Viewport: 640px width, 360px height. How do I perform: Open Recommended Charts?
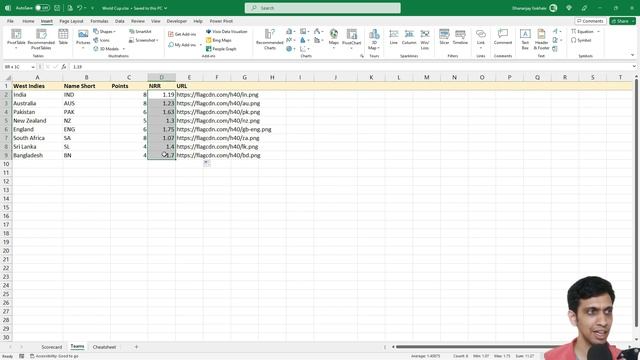tap(270, 39)
